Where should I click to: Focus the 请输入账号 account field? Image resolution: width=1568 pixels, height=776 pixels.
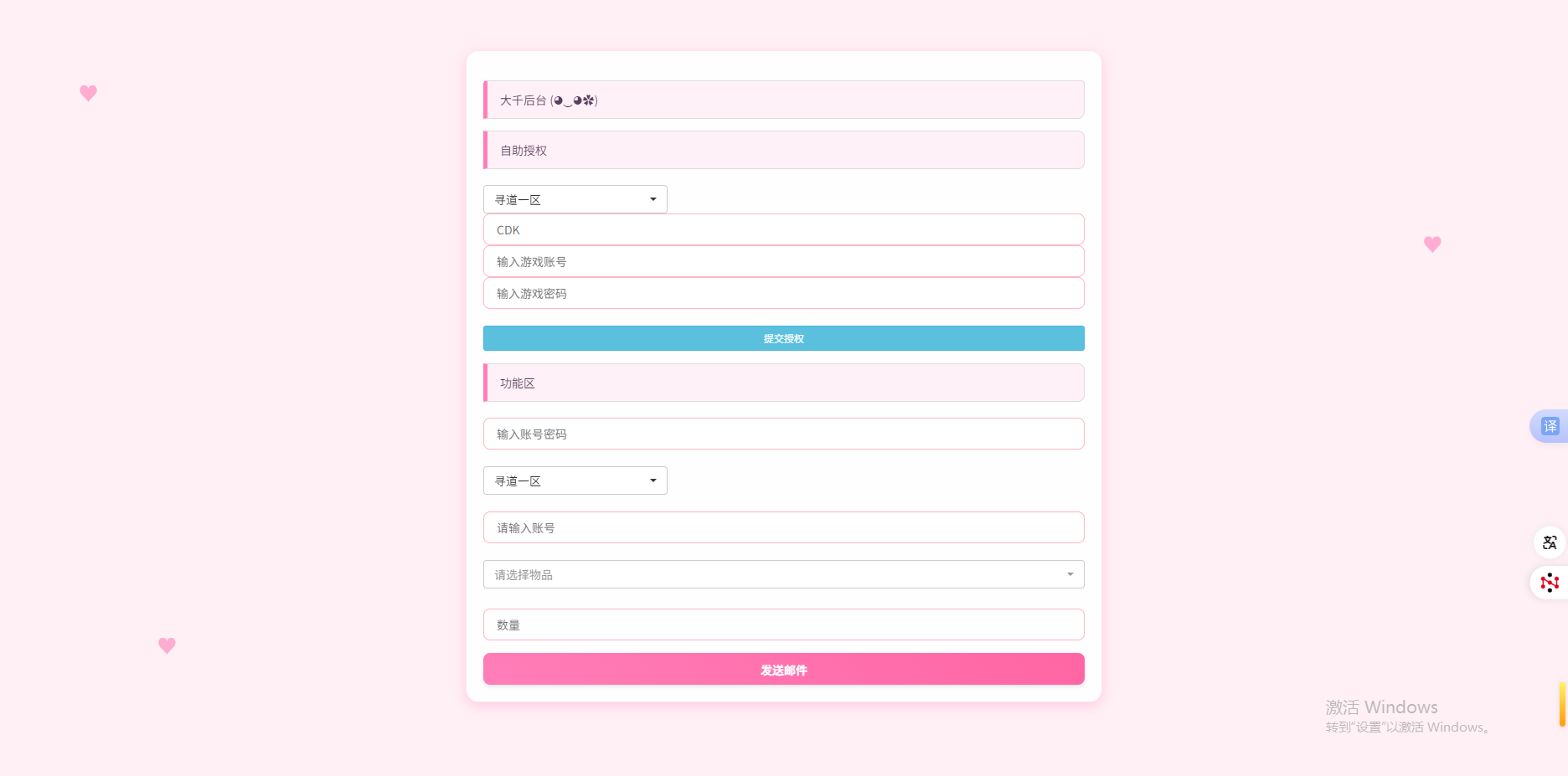tap(784, 527)
